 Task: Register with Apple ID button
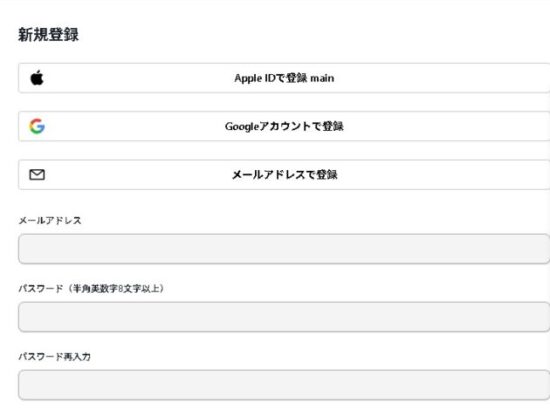(284, 78)
